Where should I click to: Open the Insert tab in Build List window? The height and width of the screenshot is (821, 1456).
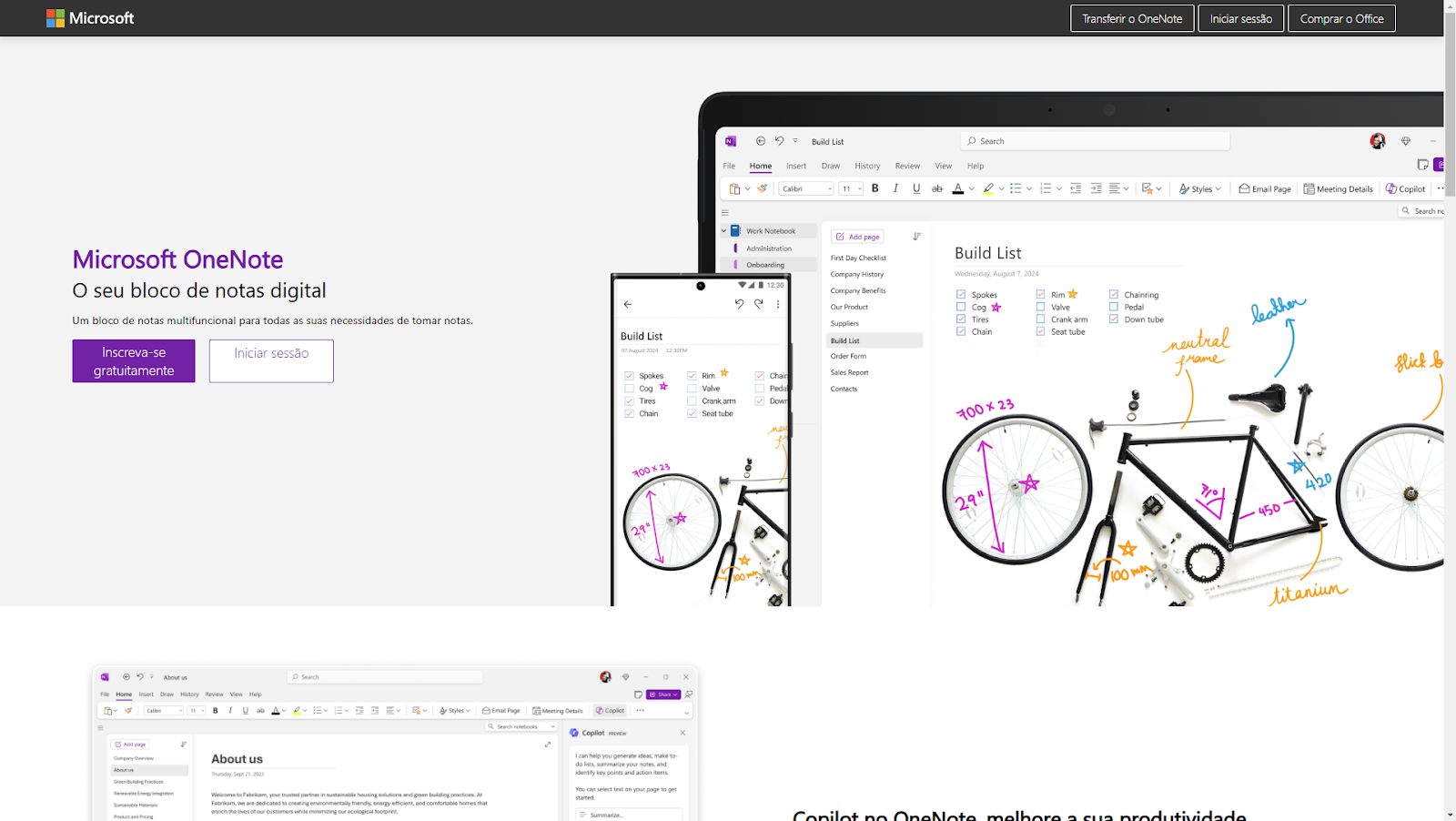pyautogui.click(x=796, y=166)
